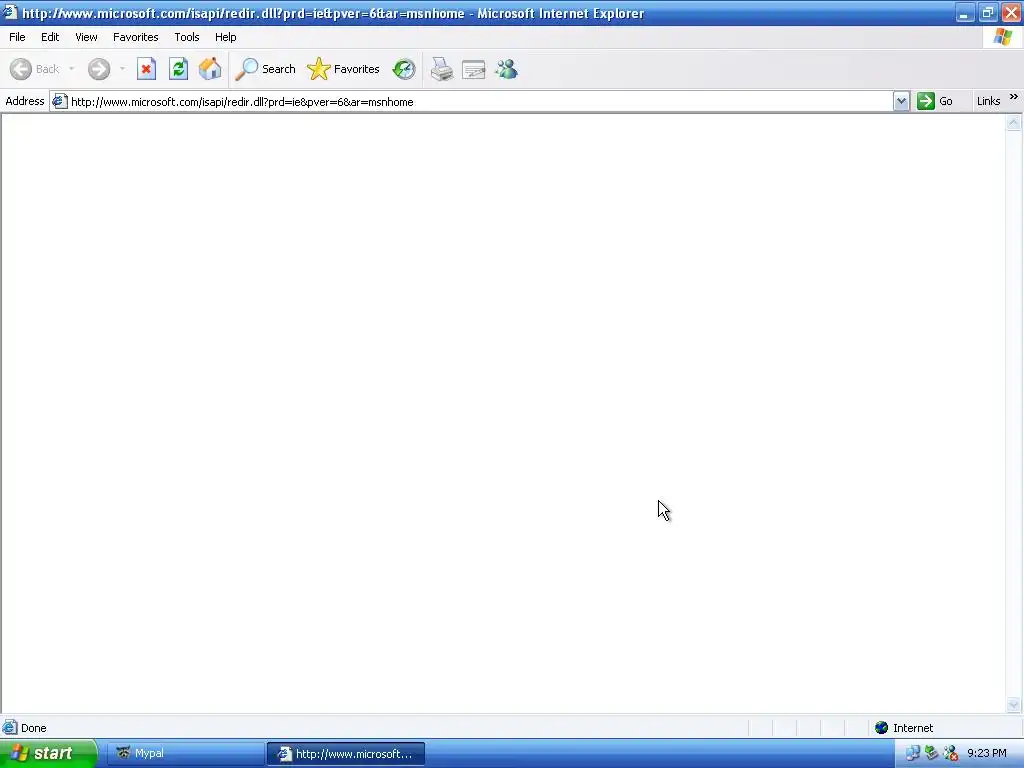Click the Internet zone globe icon

tap(881, 728)
